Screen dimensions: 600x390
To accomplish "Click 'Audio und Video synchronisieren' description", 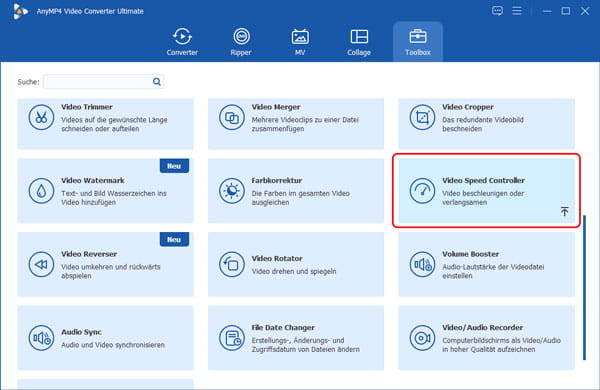I will 112,345.
